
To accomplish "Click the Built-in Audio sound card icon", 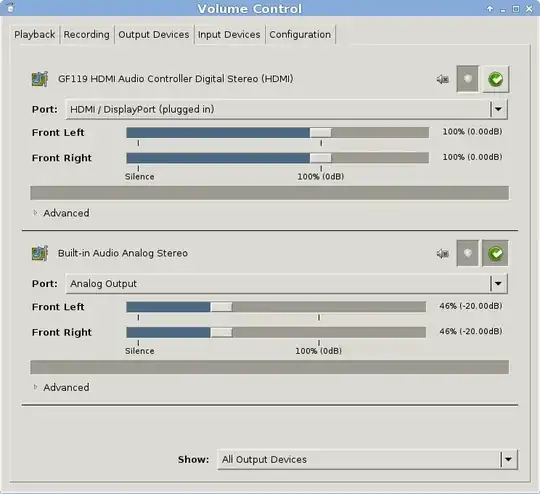I will coord(40,254).
